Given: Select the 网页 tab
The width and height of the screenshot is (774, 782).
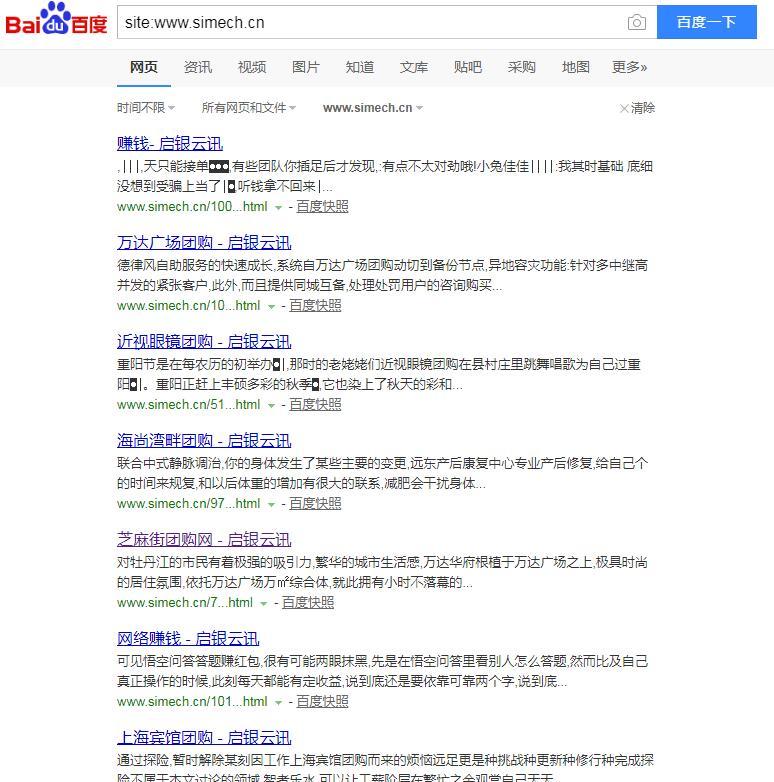Looking at the screenshot, I should click(144, 67).
